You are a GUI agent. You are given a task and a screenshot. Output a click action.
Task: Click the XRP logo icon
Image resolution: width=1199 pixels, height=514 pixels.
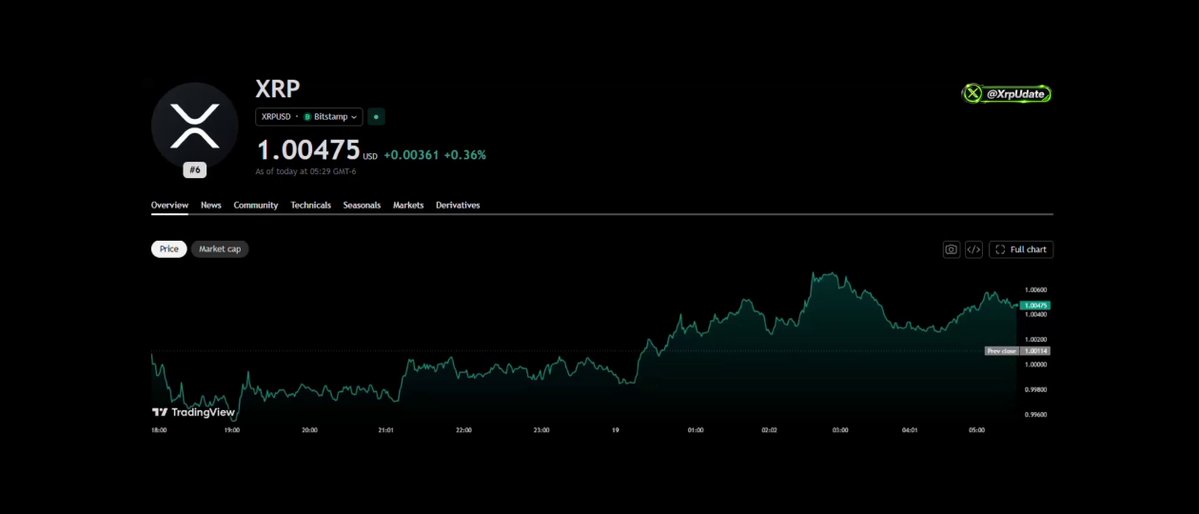(x=195, y=126)
